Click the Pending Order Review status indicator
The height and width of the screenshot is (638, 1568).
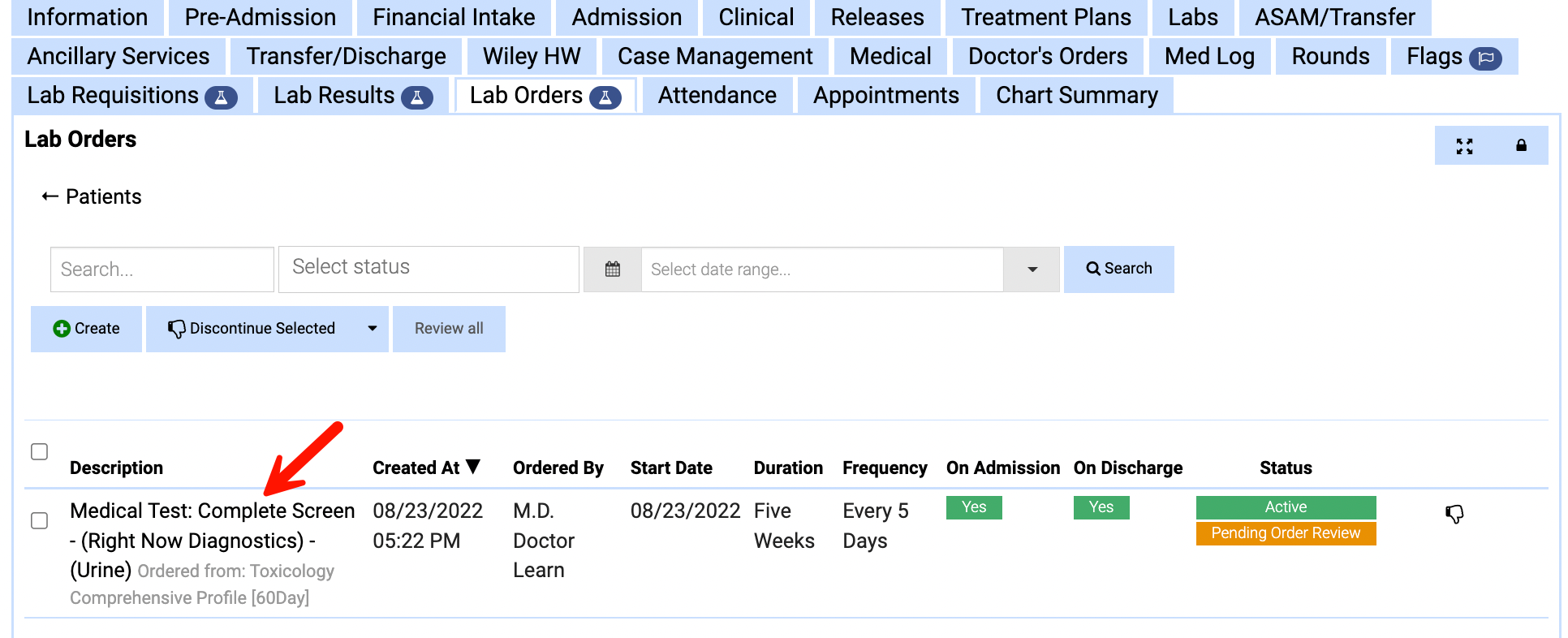click(x=1286, y=533)
